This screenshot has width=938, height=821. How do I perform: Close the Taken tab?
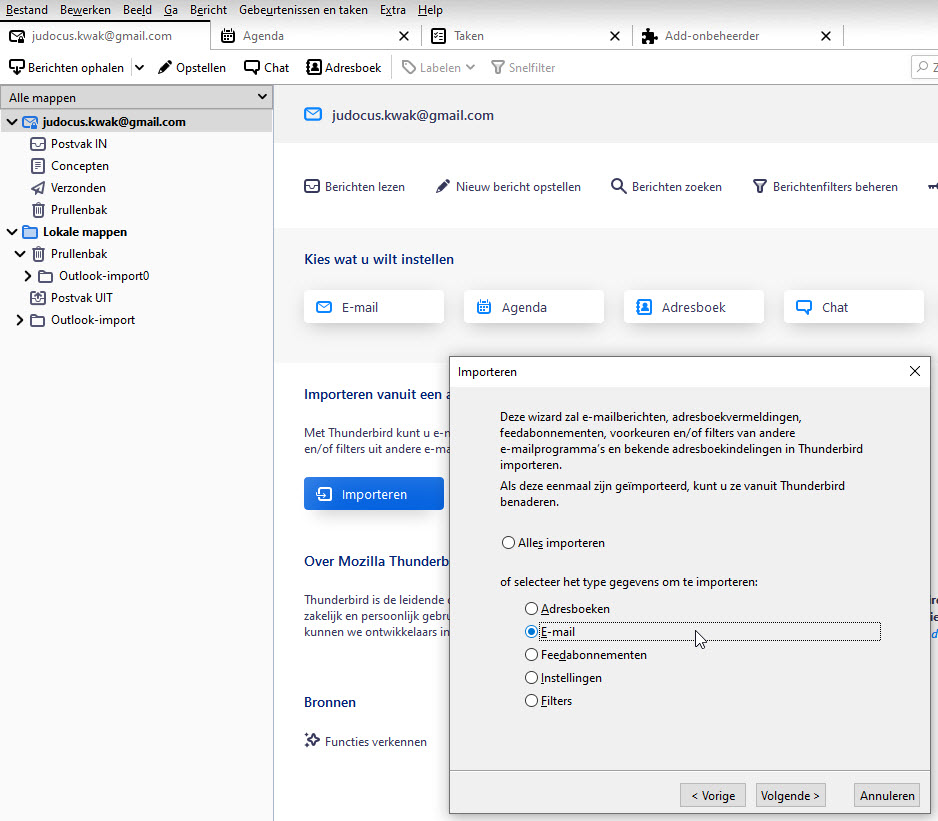pyautogui.click(x=614, y=36)
